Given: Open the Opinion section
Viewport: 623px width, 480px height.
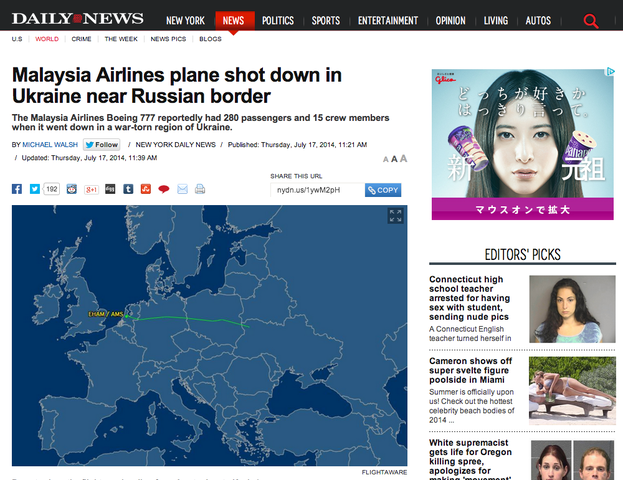Looking at the screenshot, I should point(450,21).
